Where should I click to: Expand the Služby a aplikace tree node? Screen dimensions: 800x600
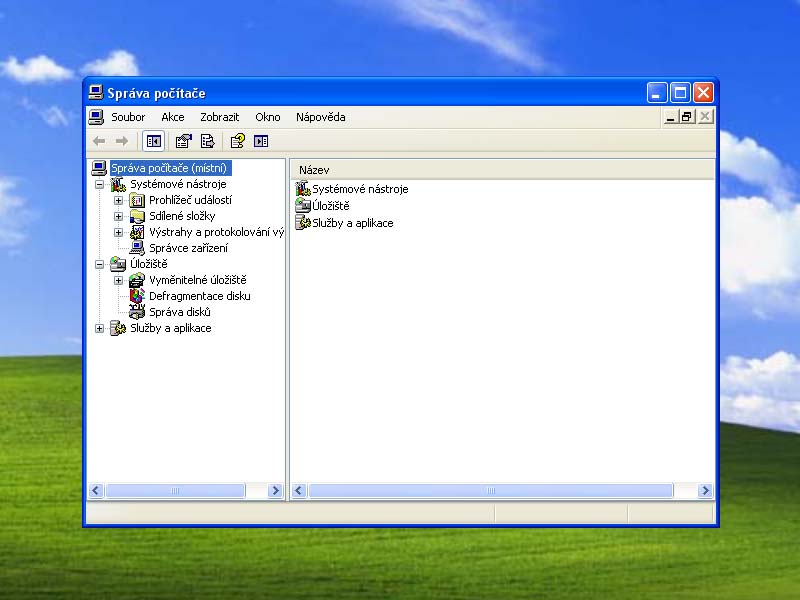[x=99, y=328]
